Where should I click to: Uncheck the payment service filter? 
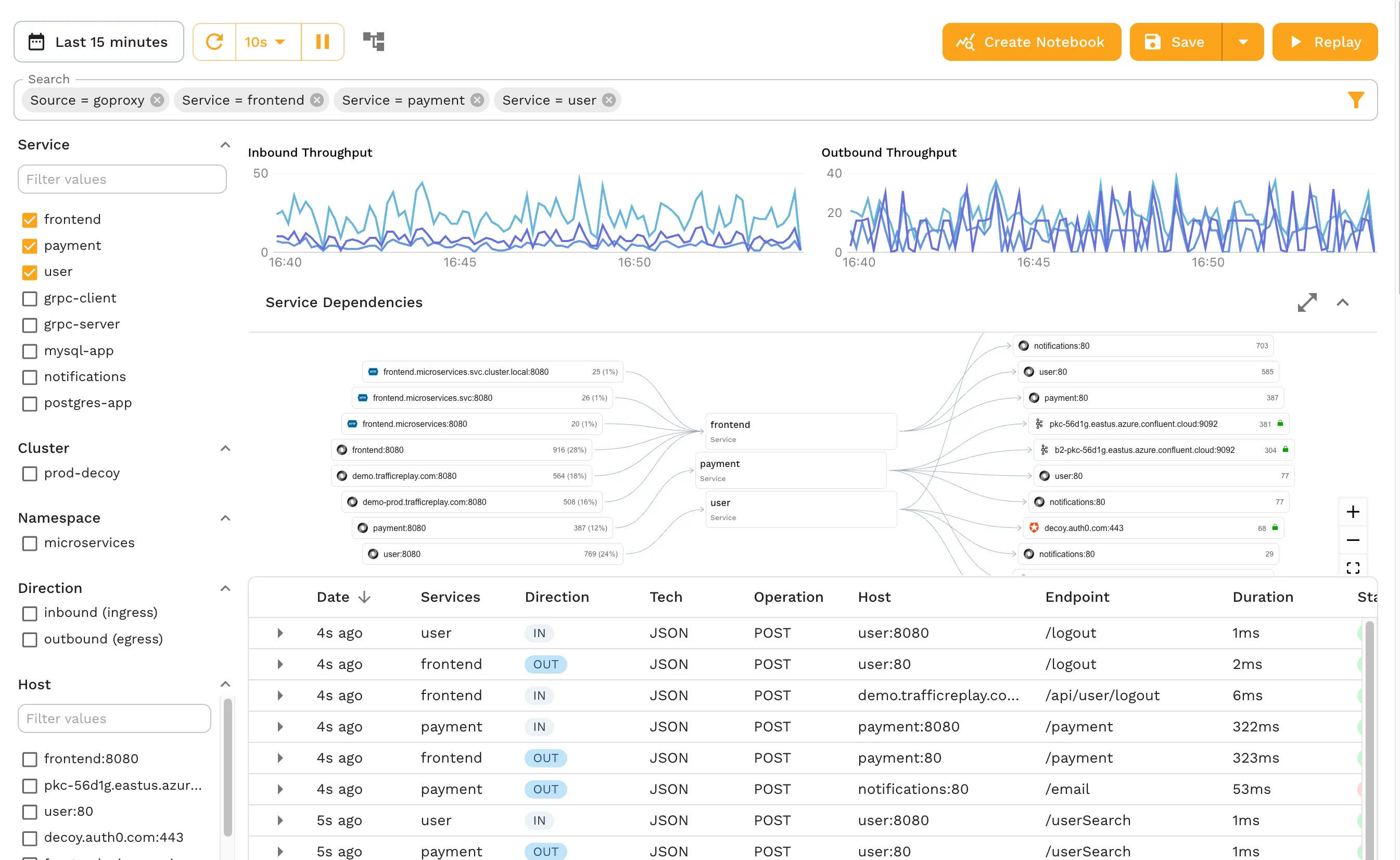[30, 246]
